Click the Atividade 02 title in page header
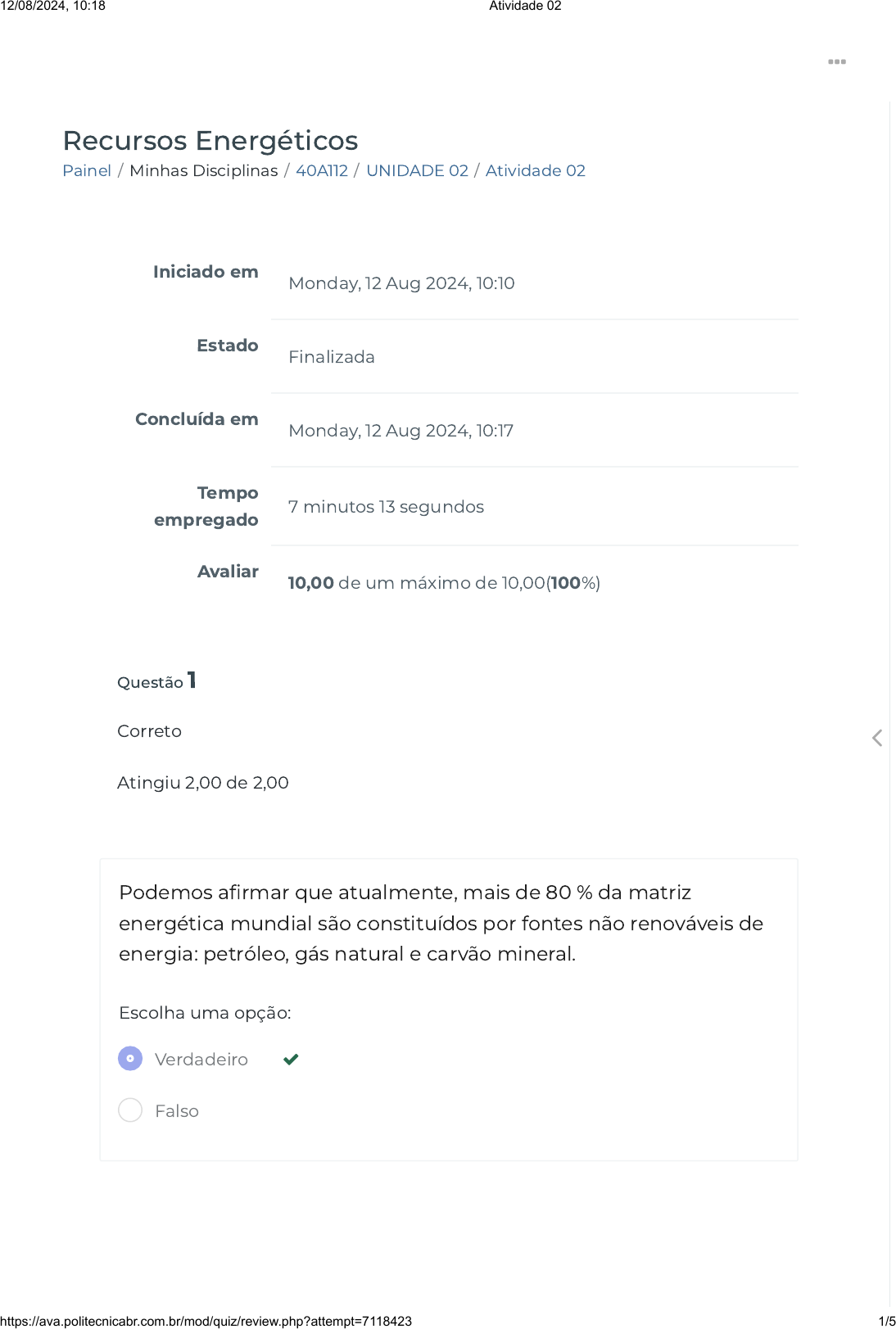This screenshot has height=1329, width=896. click(x=525, y=7)
